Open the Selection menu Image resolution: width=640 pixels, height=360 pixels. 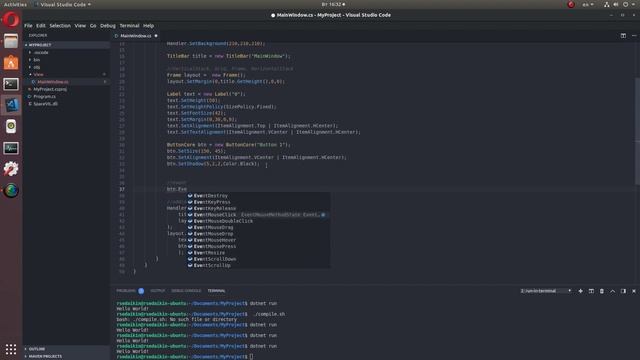[60, 26]
